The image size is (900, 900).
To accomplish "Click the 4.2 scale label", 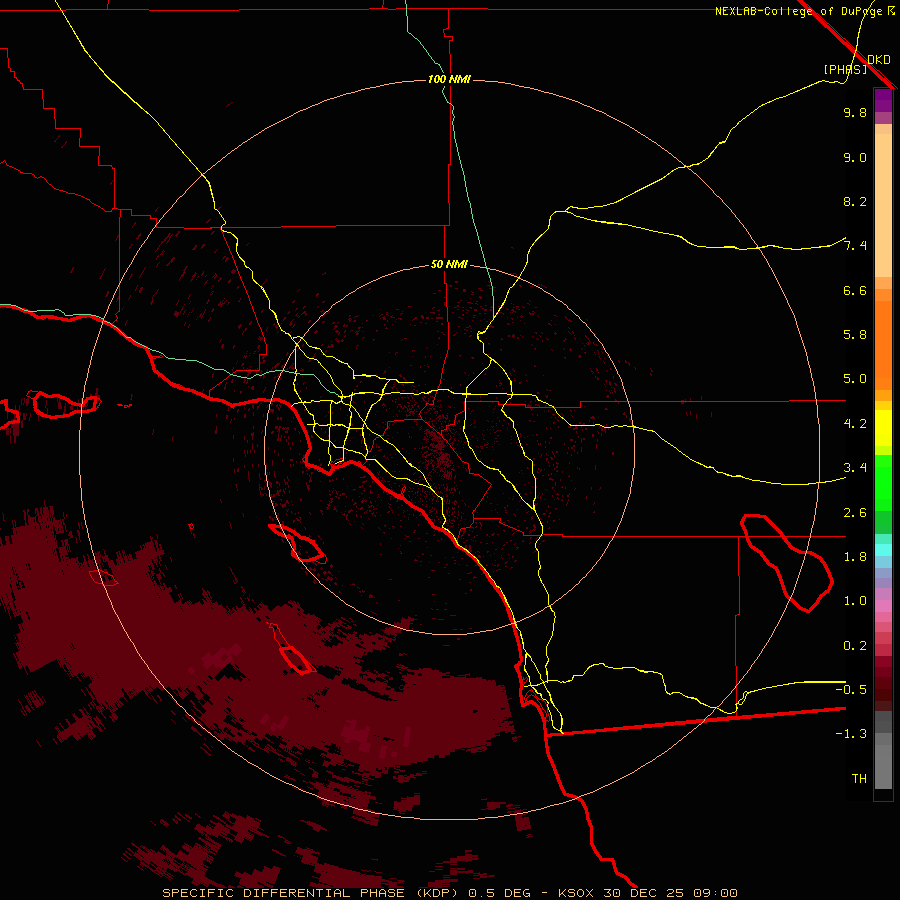I will click(855, 424).
